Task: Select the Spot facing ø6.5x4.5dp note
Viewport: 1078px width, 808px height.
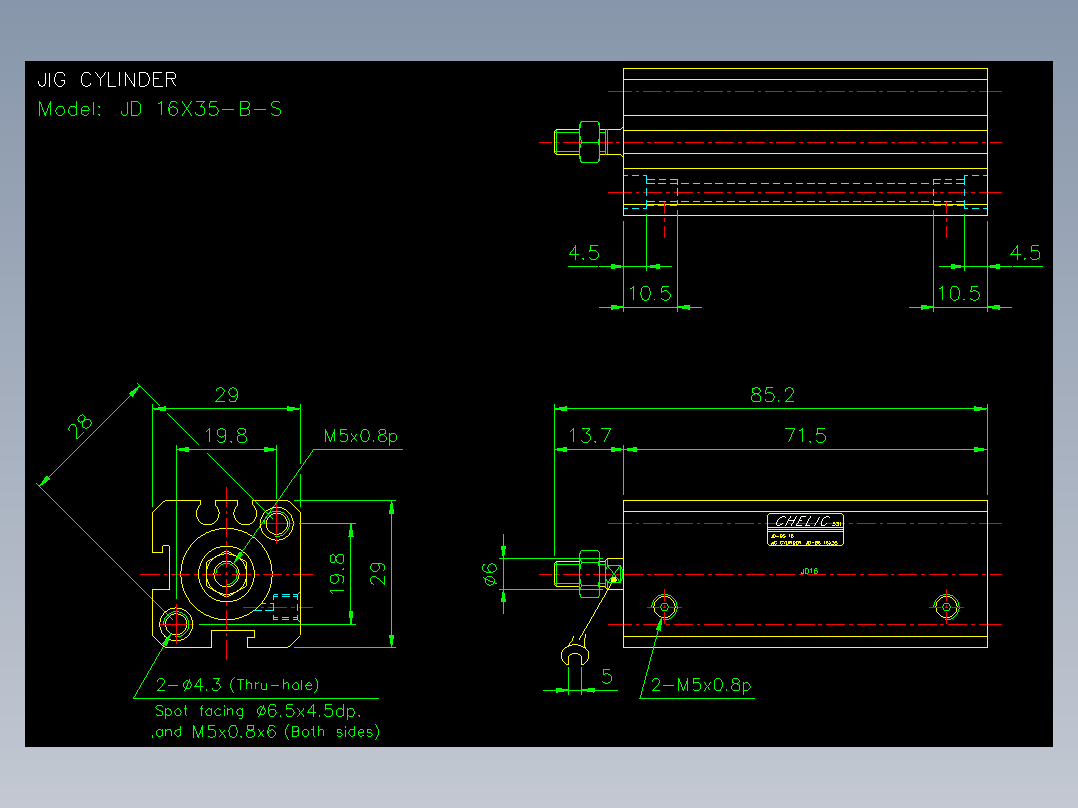Action: [258, 711]
